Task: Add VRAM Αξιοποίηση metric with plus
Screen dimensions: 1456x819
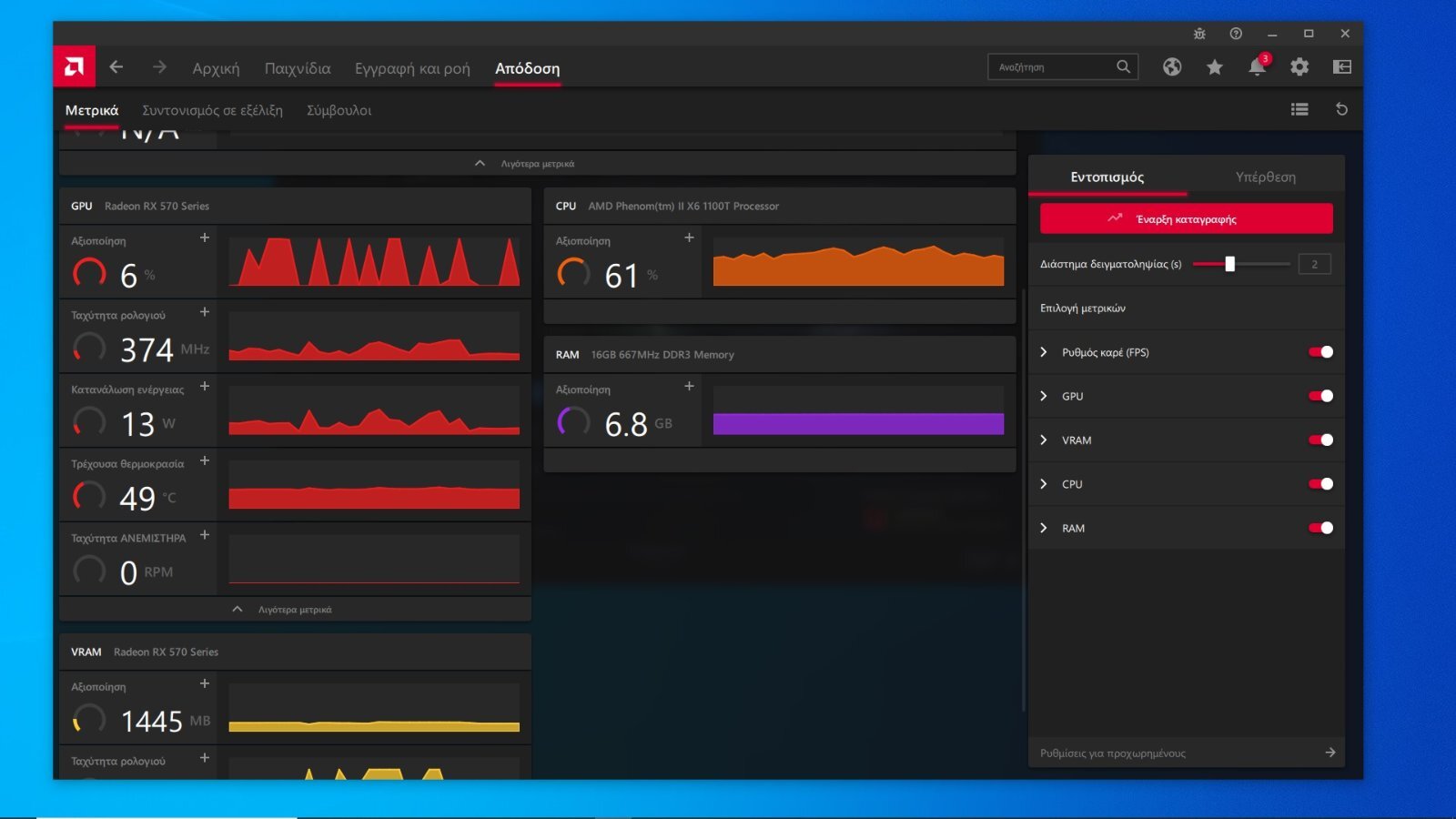Action: (x=205, y=683)
